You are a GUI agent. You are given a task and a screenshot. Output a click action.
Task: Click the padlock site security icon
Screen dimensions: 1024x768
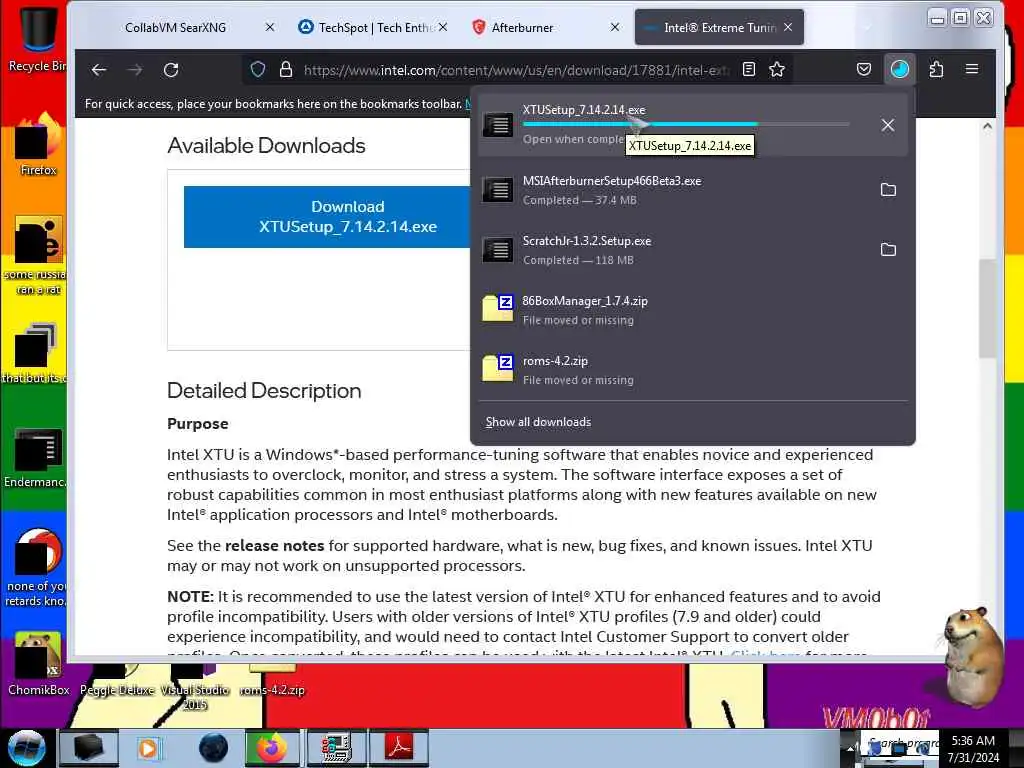click(285, 69)
